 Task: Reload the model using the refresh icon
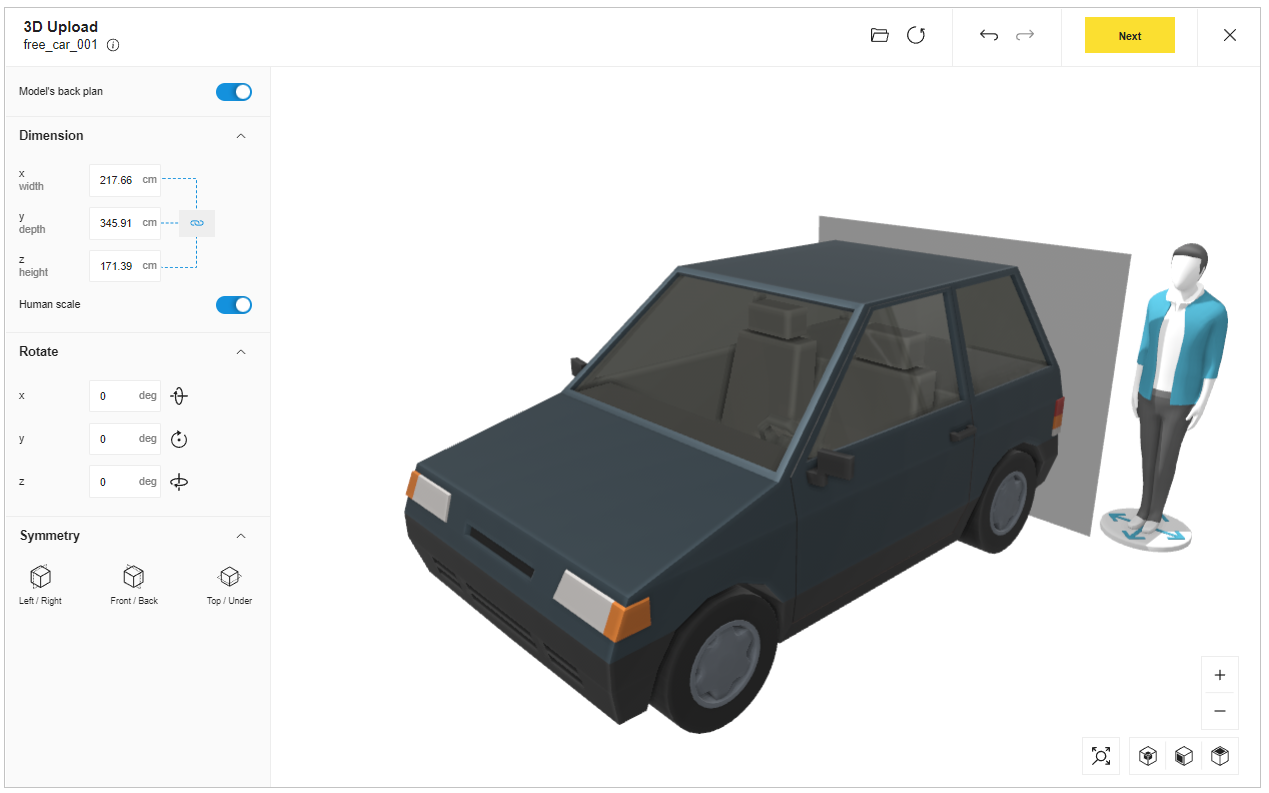coord(916,35)
